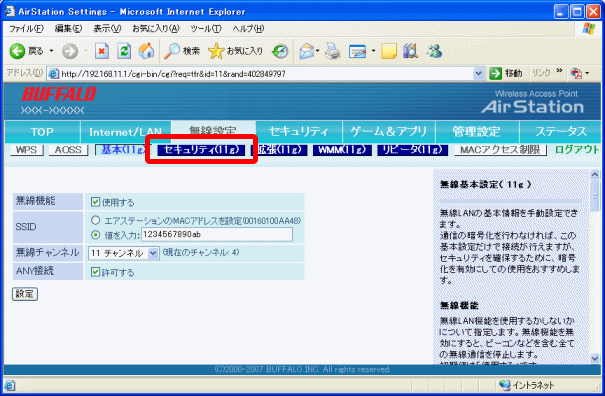Open the History clock icon
The image size is (605, 396).
click(x=280, y=51)
